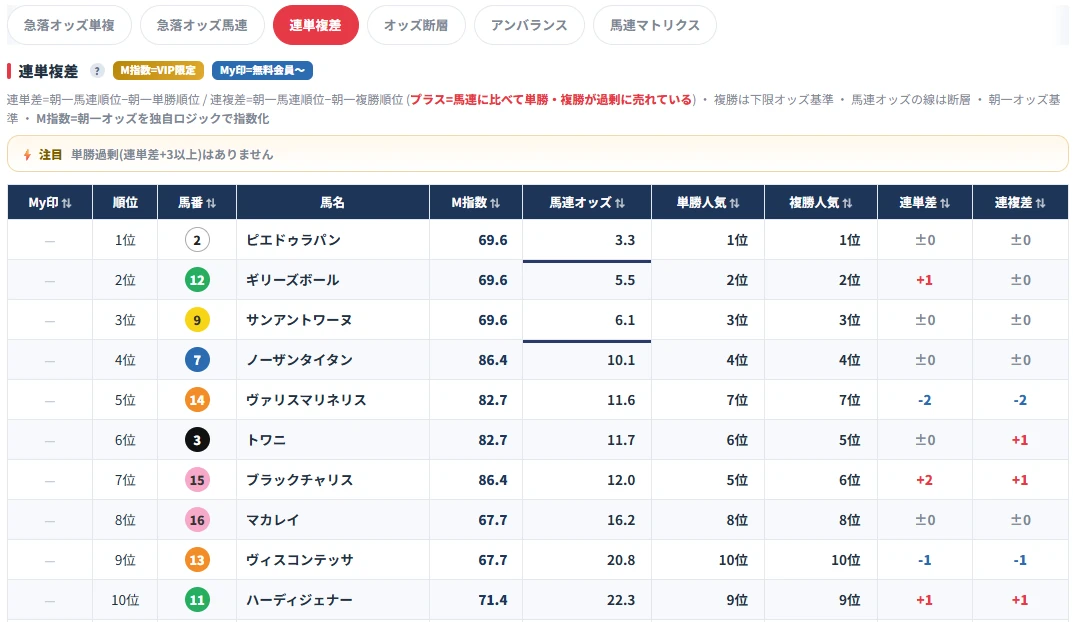Click horse name マカレイ

click(x=272, y=520)
